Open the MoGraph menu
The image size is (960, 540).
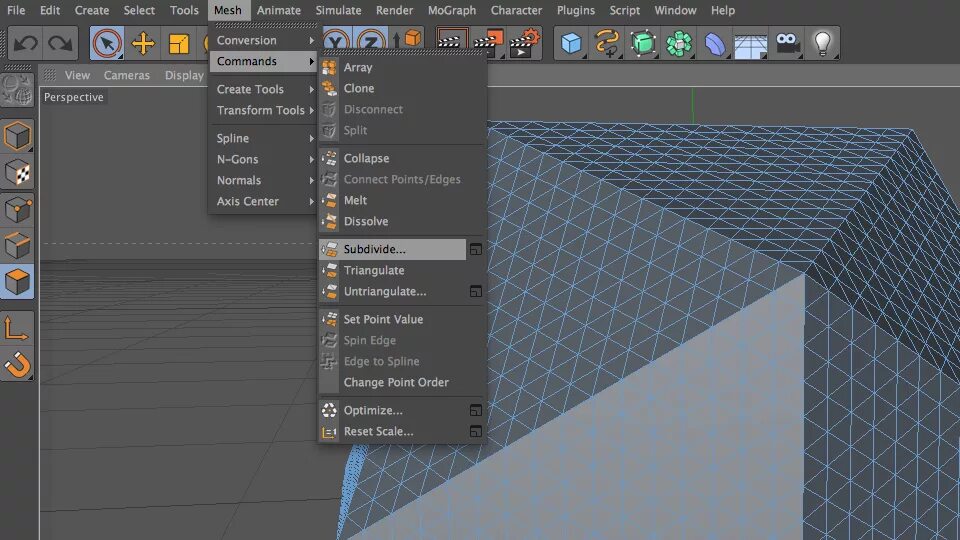452,10
